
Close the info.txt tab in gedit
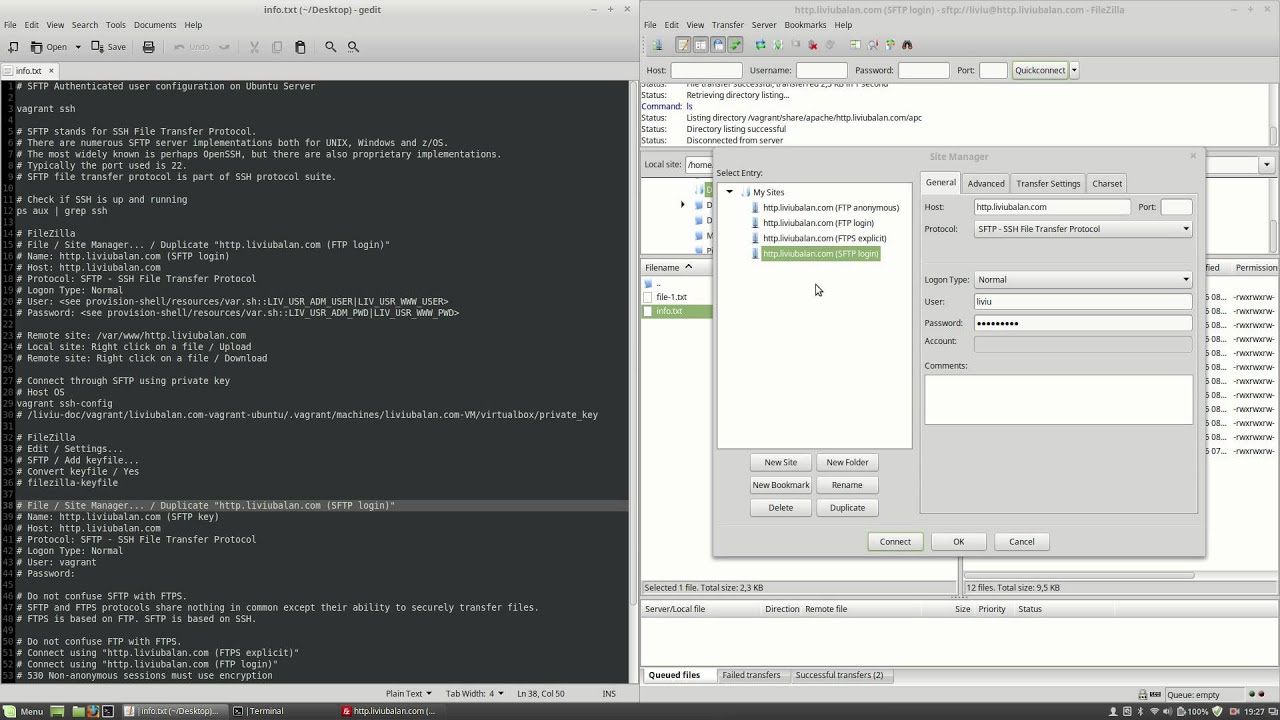(x=52, y=71)
